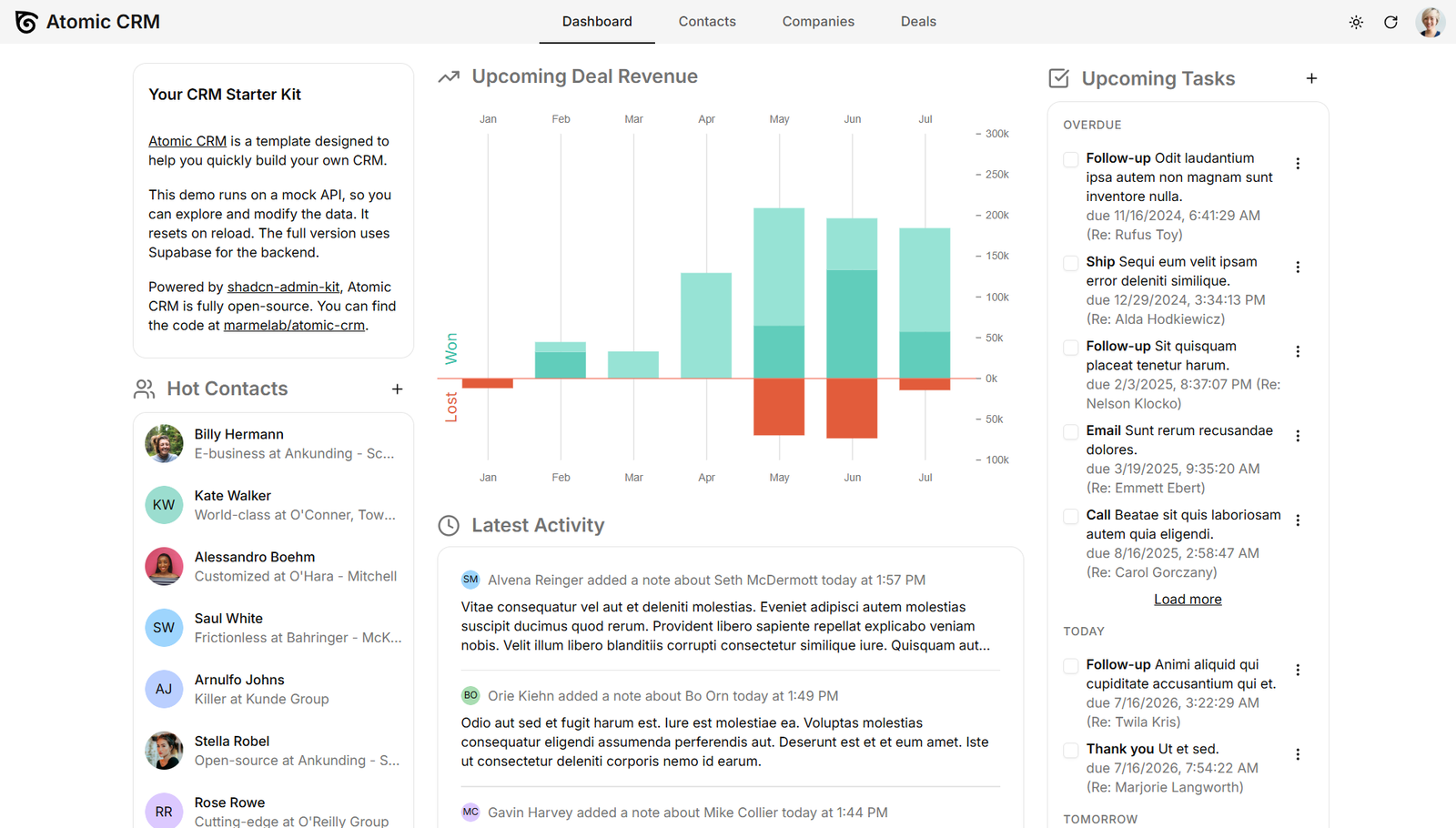Click Saul White's SW avatar
The height and width of the screenshot is (828, 1456).
164,627
